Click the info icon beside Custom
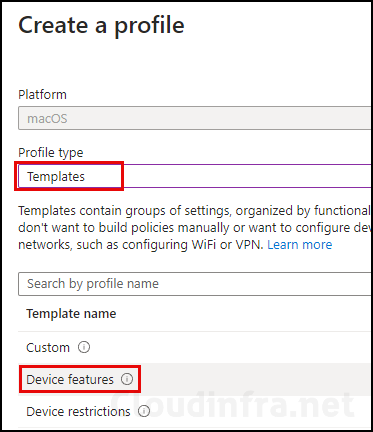Viewport: 373px width, 432px height. click(84, 347)
